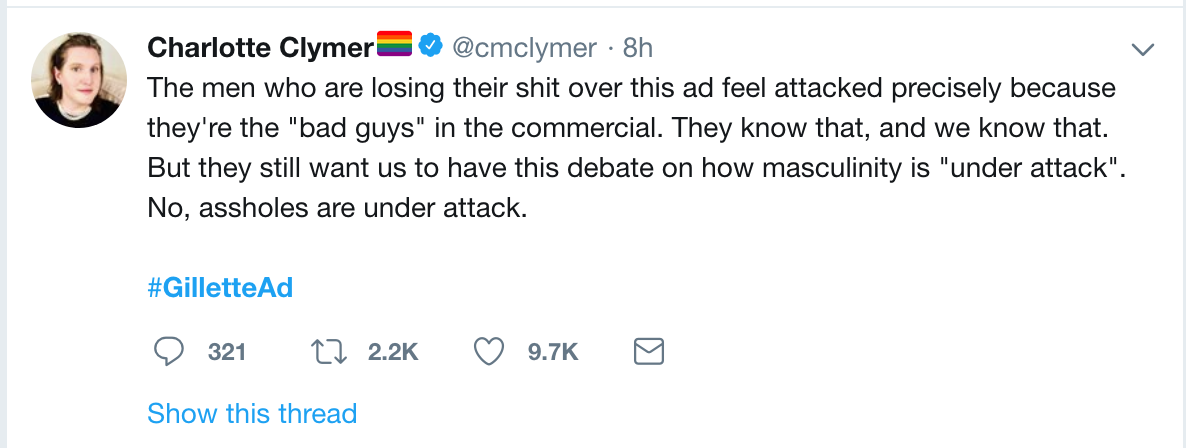Image resolution: width=1186 pixels, height=448 pixels.
Task: Expand with Show this thread
Action: click(252, 413)
